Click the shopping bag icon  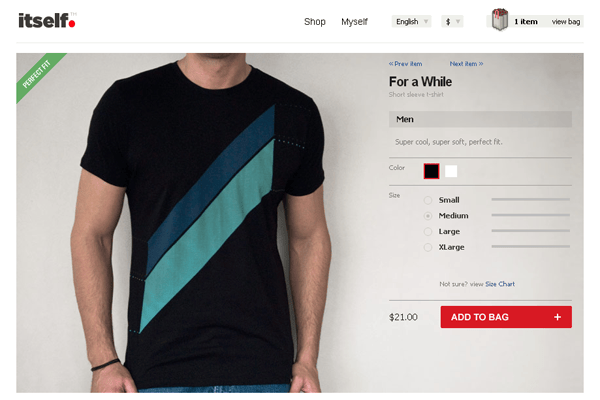click(499, 20)
